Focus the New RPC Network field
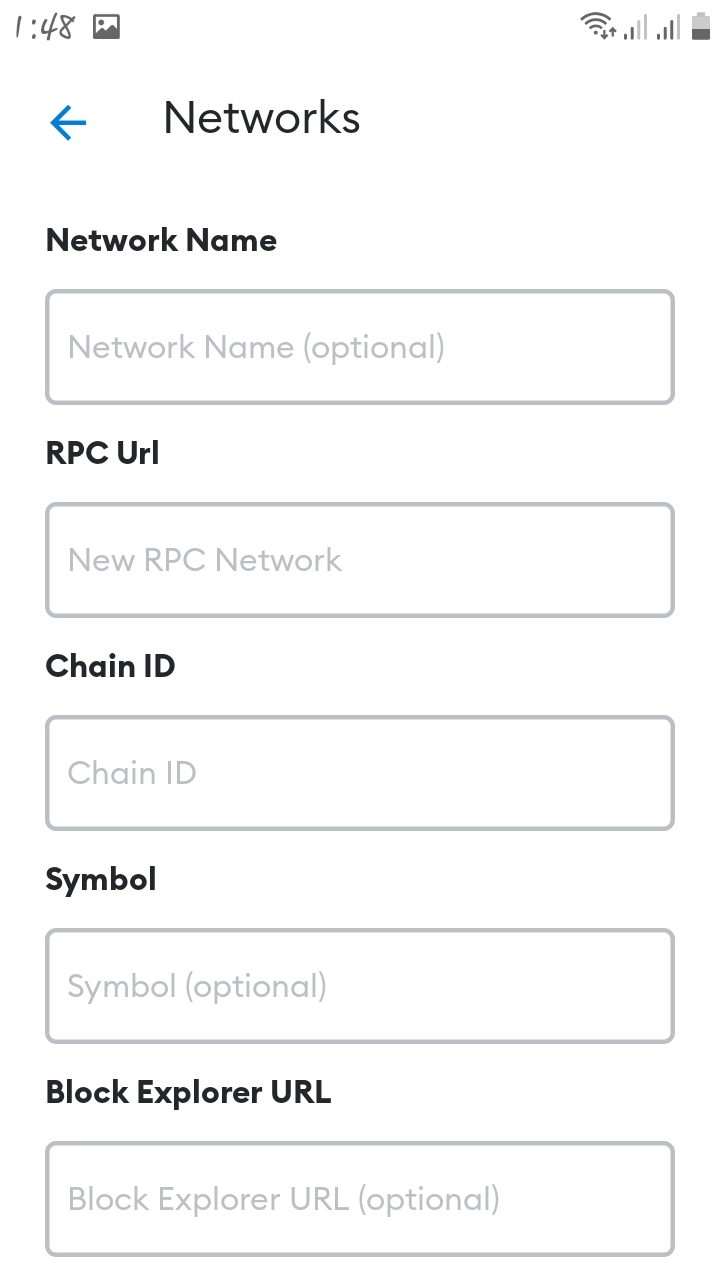720x1280 pixels. (x=360, y=560)
